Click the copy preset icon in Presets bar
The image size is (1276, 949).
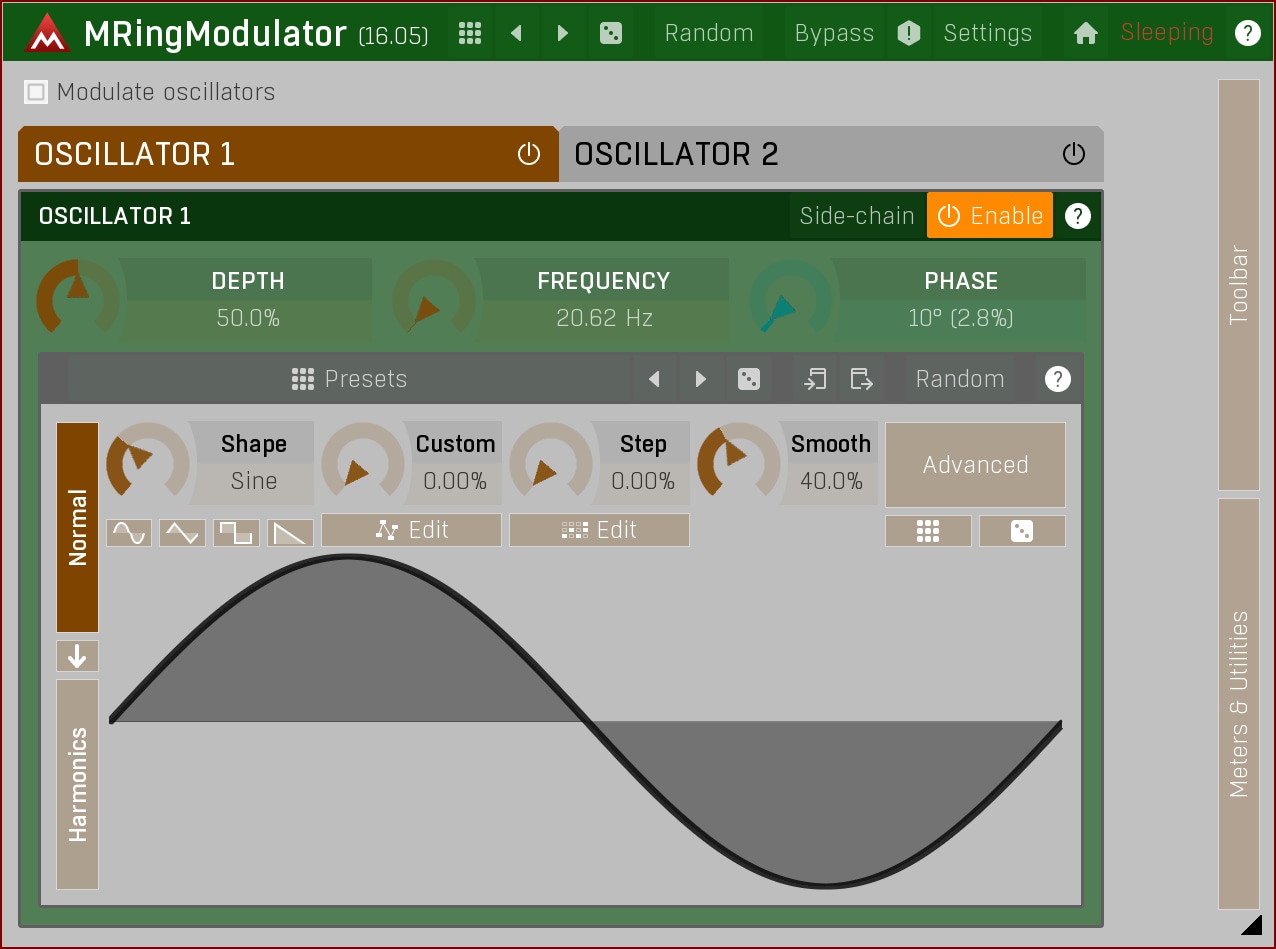(861, 379)
